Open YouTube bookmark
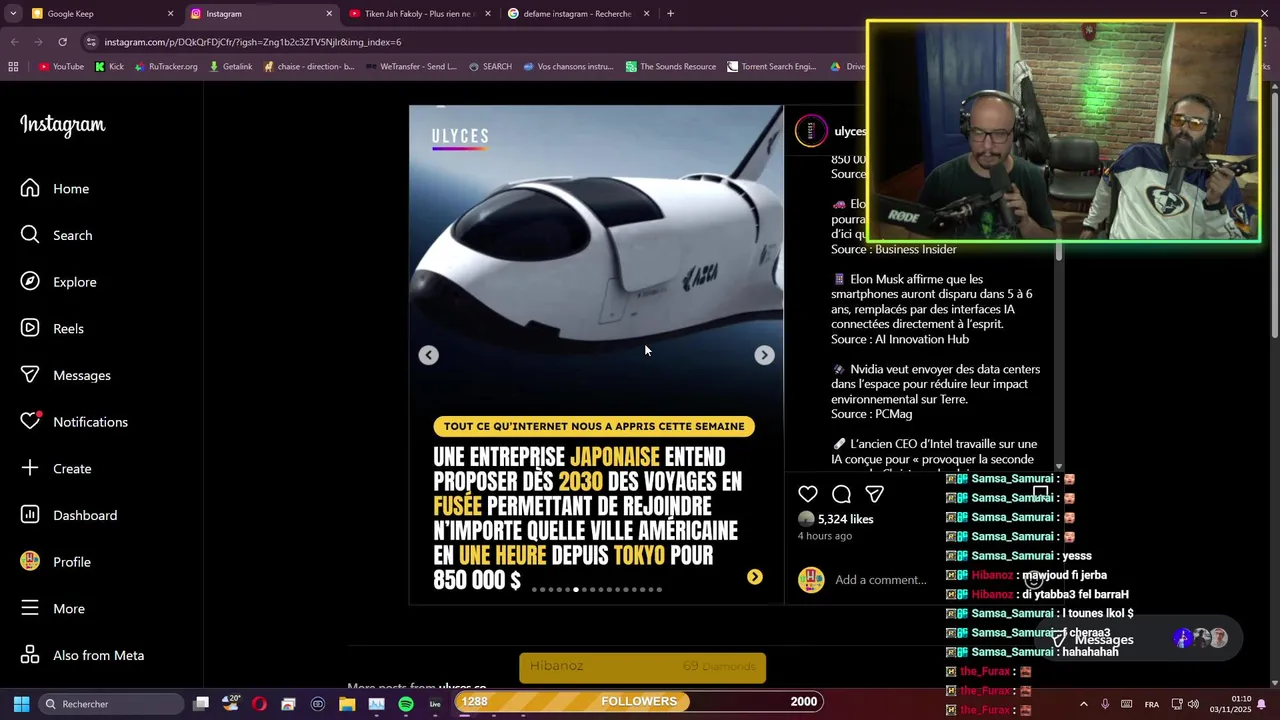 coord(61,67)
